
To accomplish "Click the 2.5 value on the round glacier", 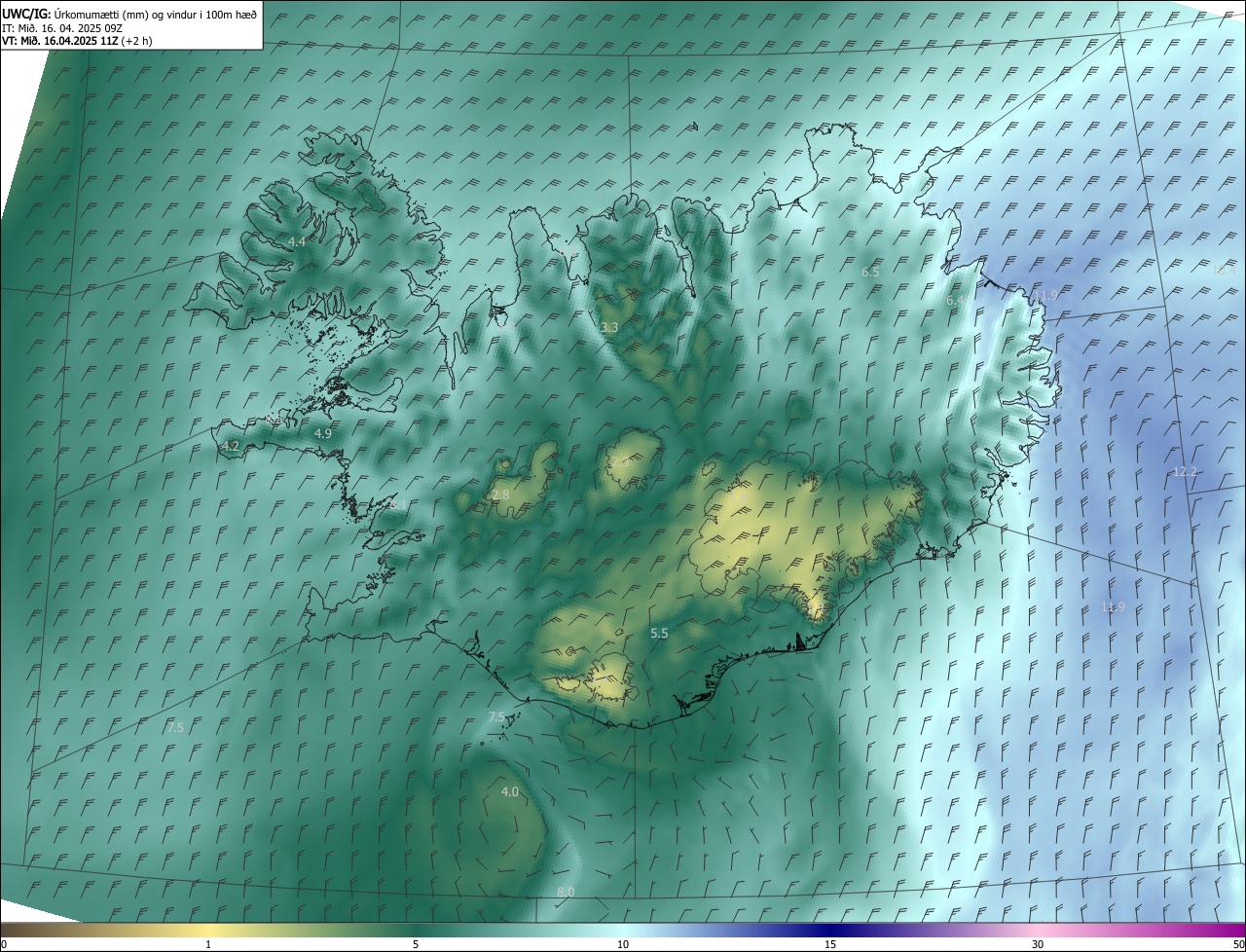I will click(619, 461).
